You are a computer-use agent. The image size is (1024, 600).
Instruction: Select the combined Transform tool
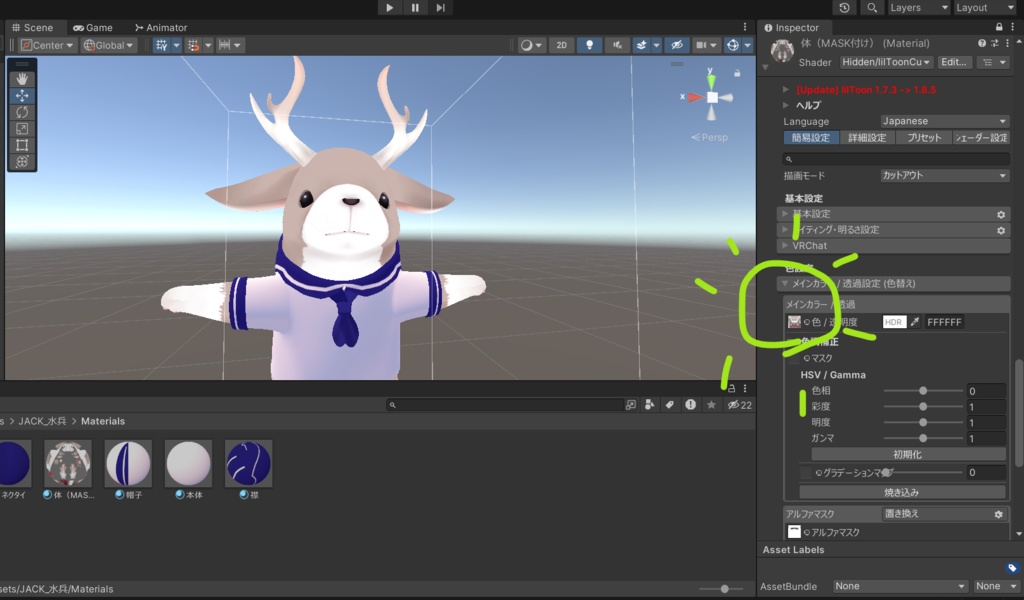coord(22,161)
